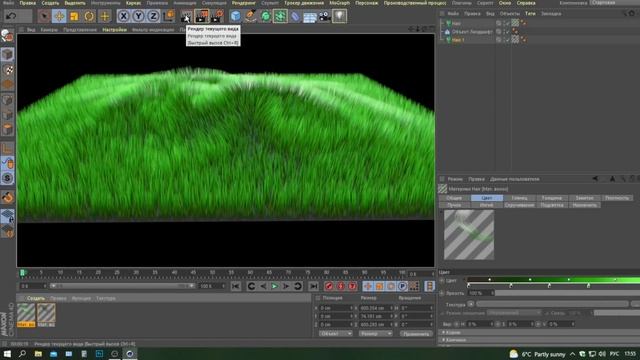
Task: Open Объект dropdown in coordinates panel
Action: click(336, 333)
